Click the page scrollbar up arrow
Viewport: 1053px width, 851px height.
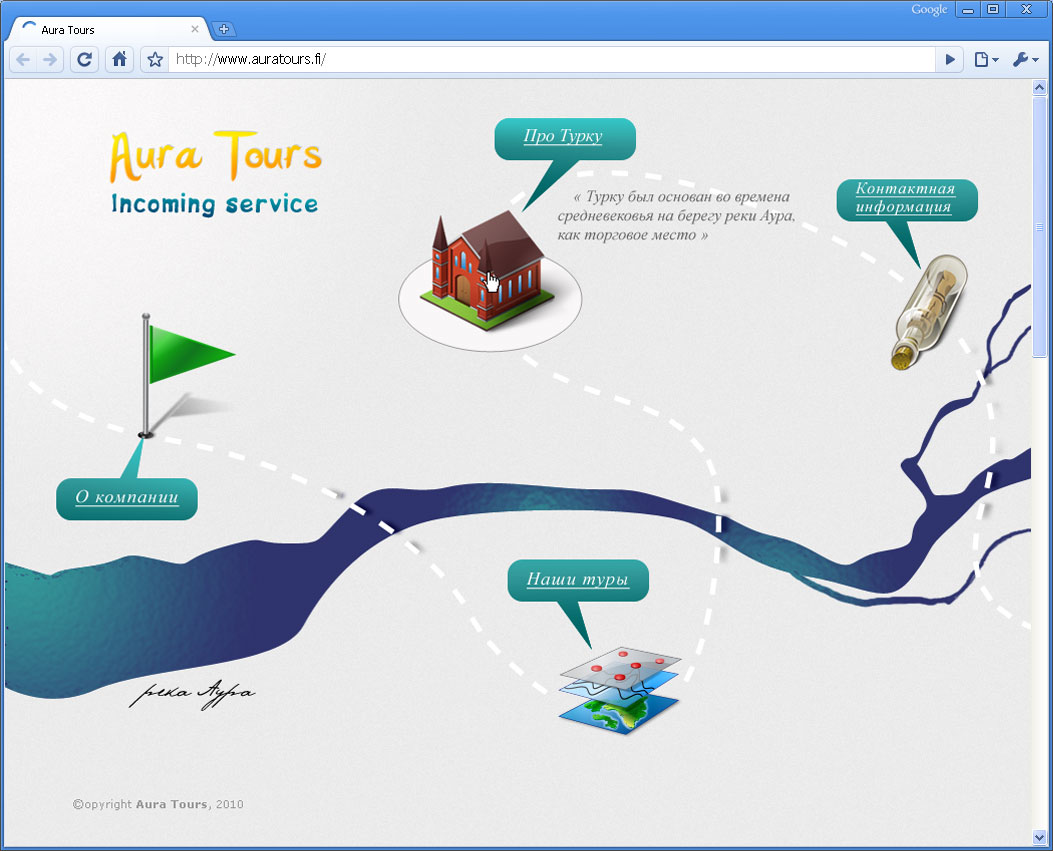[1039, 87]
